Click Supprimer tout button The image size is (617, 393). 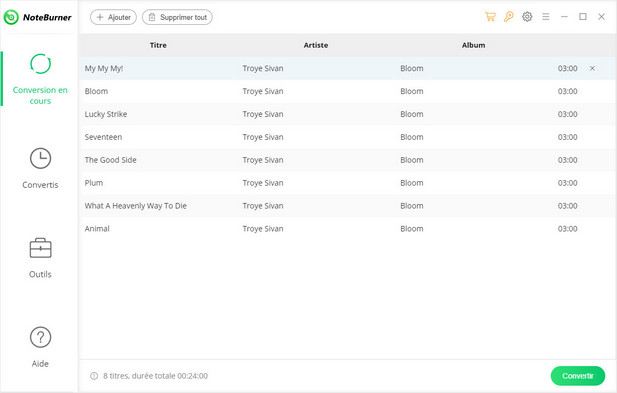[x=177, y=17]
